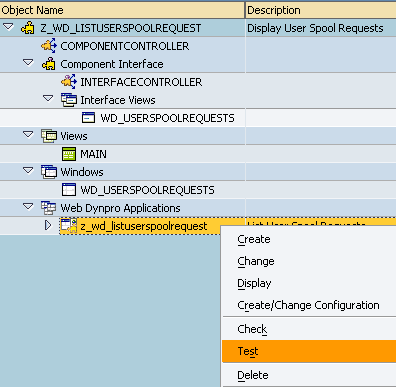
Task: Select the Windows folder label
Action: 82,172
